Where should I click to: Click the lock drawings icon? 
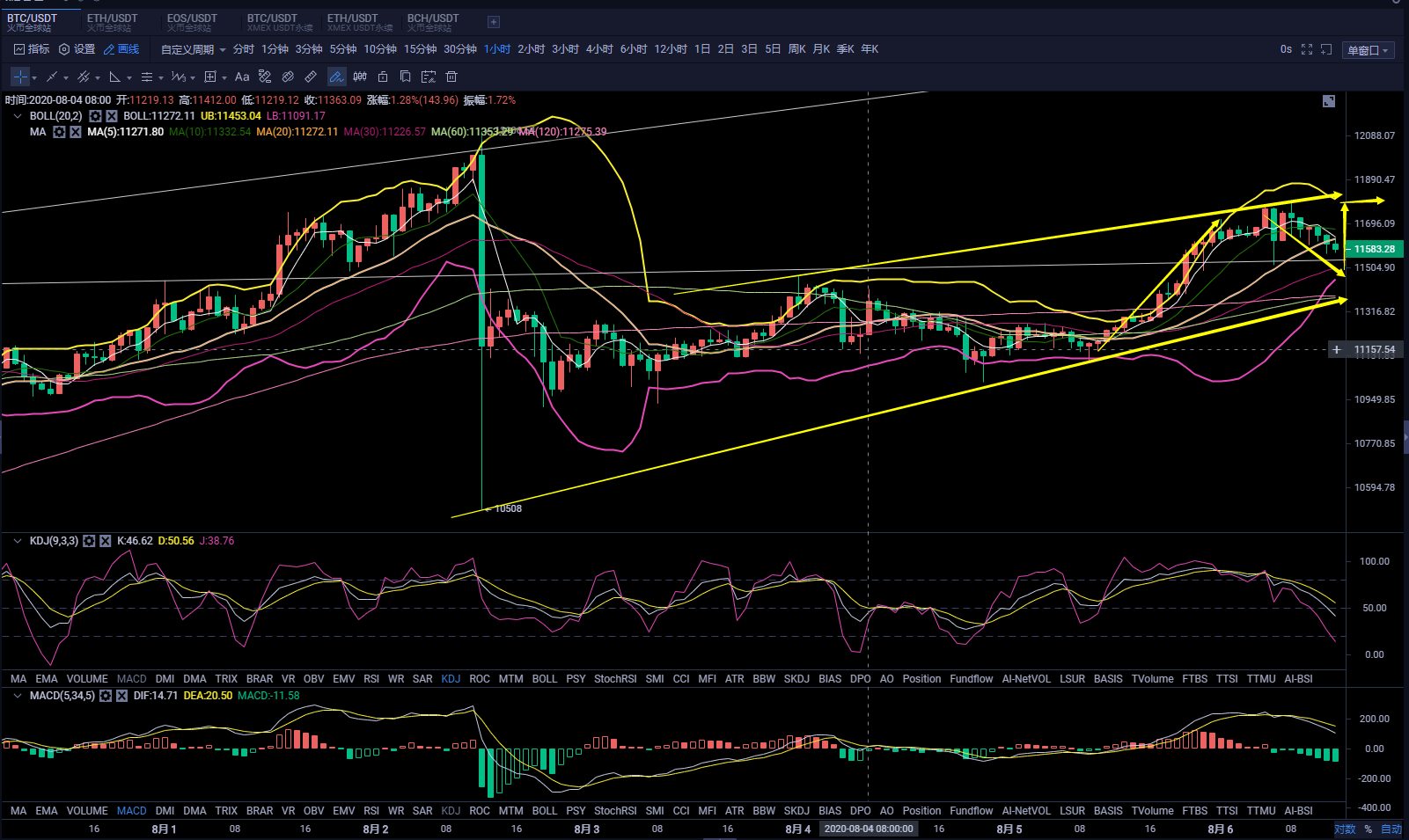point(383,77)
